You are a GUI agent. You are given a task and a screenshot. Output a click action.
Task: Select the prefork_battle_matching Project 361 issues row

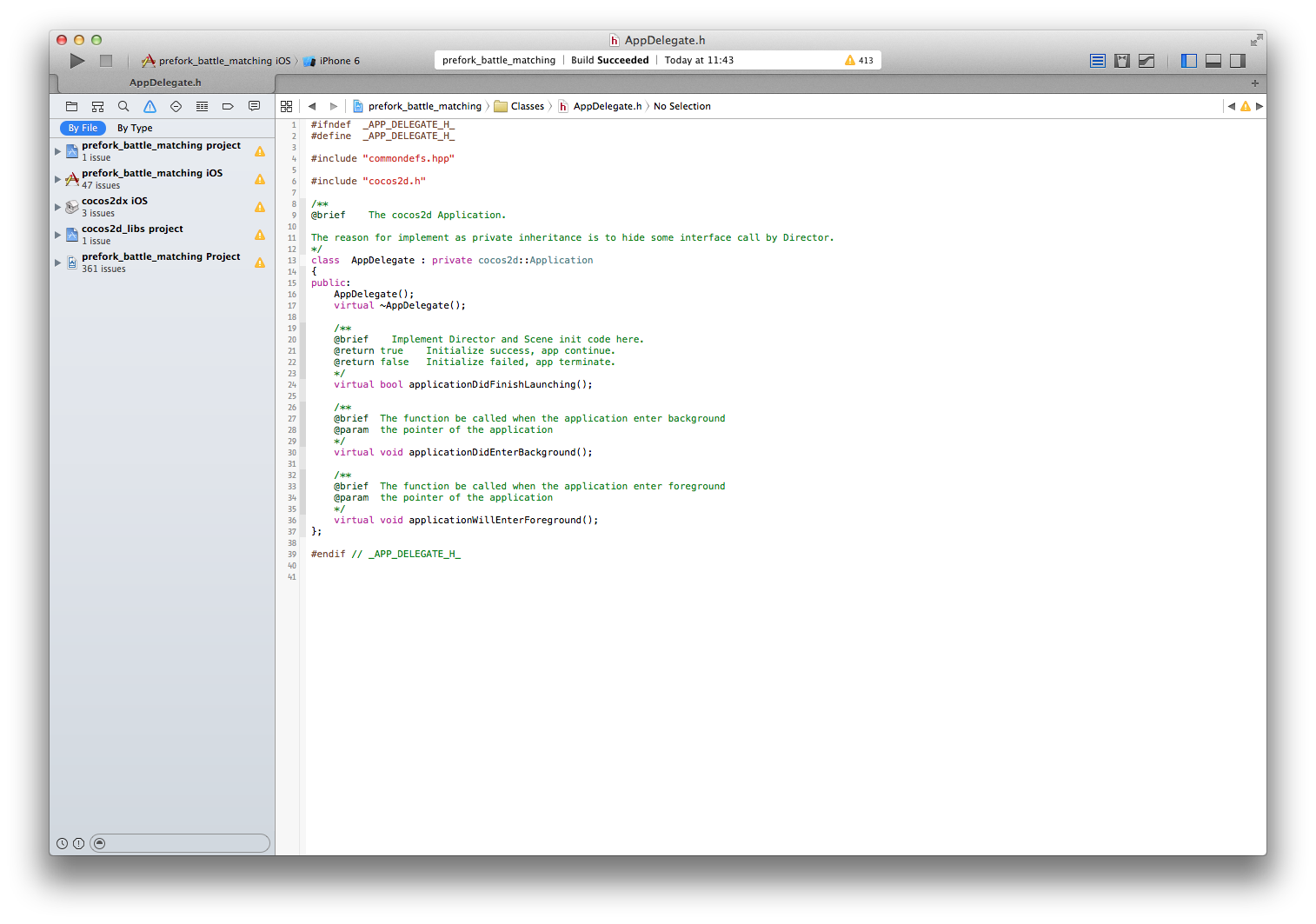click(x=162, y=263)
